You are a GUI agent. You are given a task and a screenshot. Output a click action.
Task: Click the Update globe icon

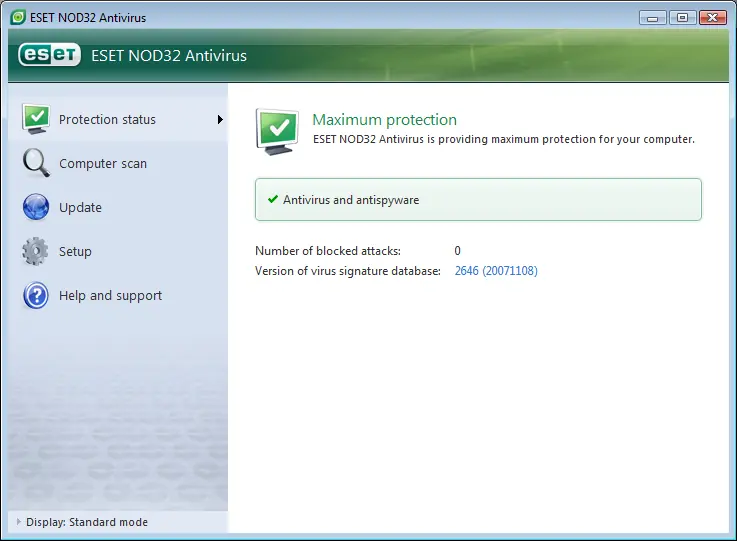(36, 207)
